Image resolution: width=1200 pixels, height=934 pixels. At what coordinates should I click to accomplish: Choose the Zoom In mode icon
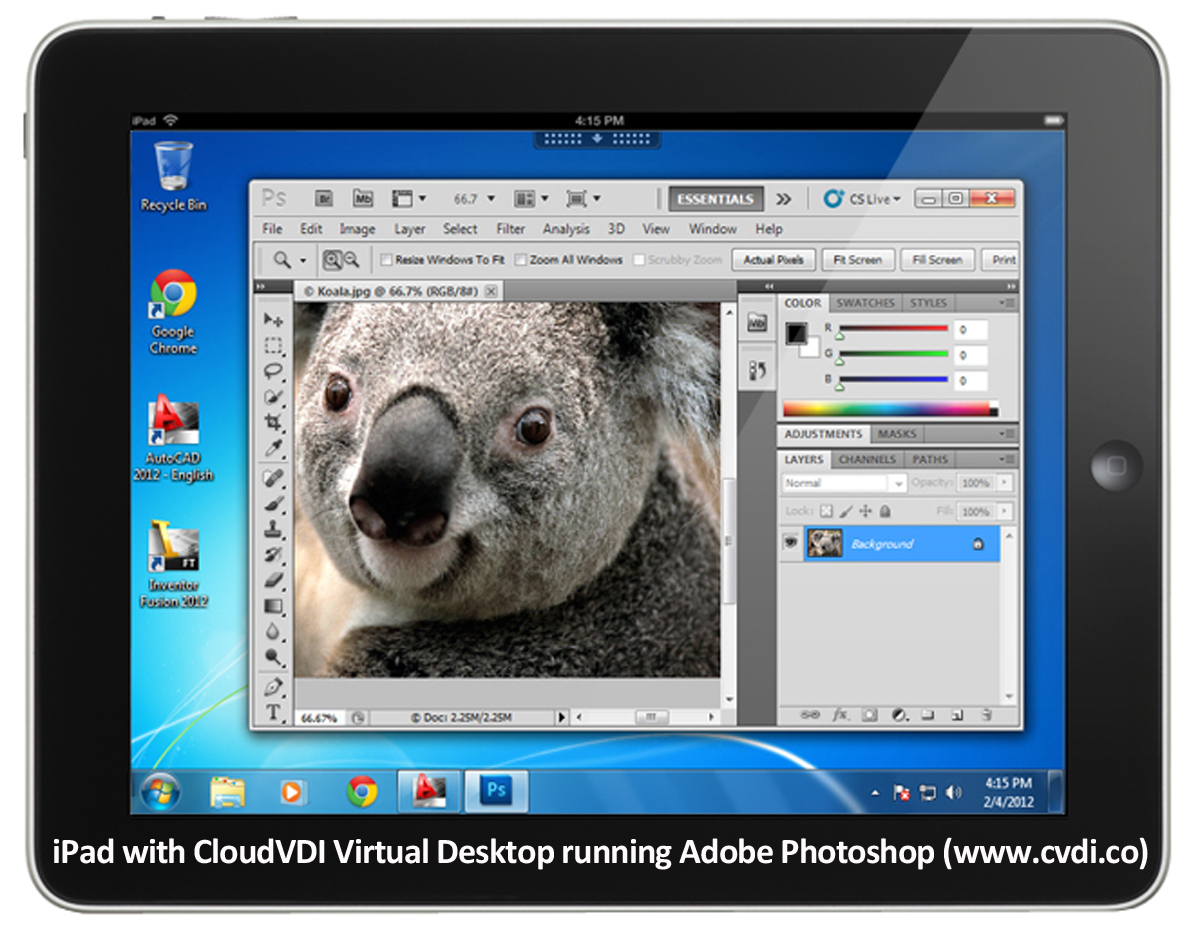coord(332,260)
